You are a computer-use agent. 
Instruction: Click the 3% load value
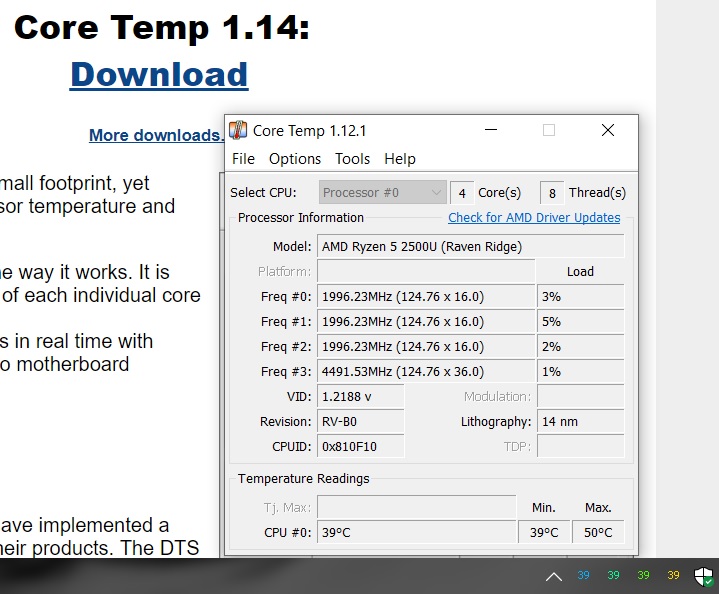[581, 296]
